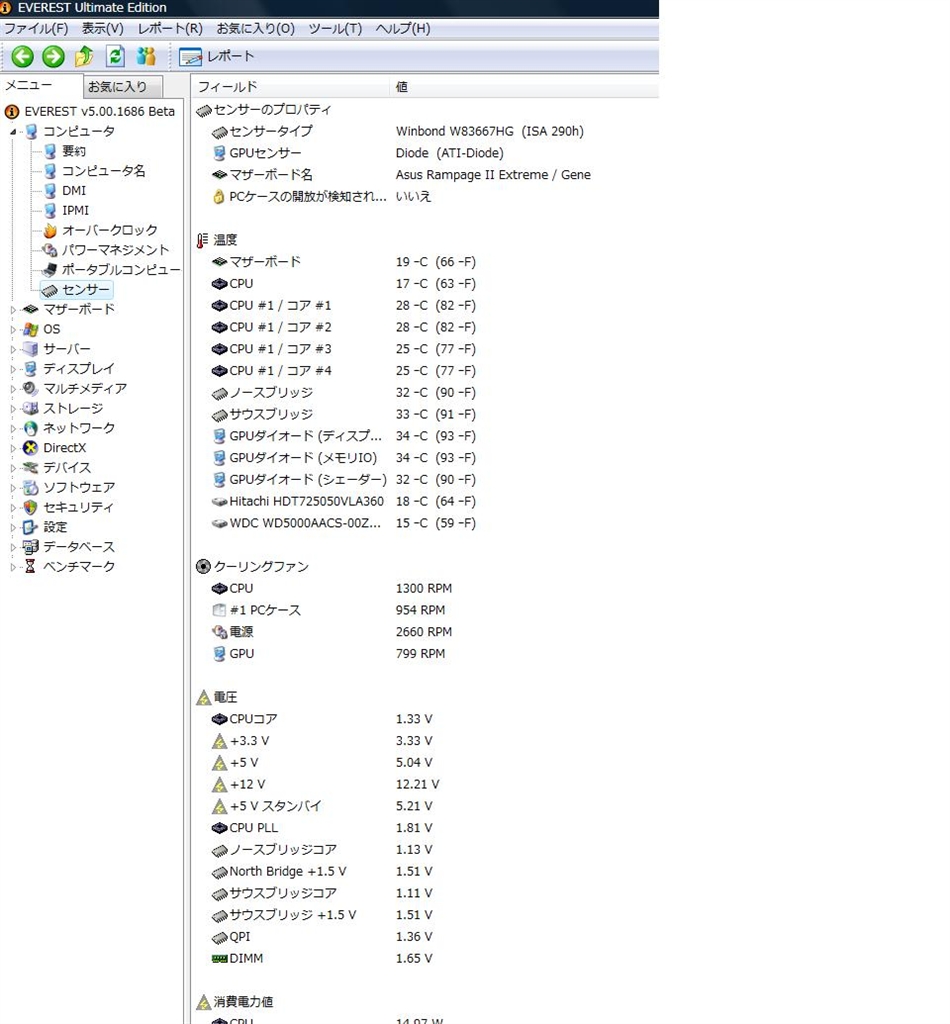Expand the ネットワーク tree node
This screenshot has width=950, height=1024.
pyautogui.click(x=13, y=429)
